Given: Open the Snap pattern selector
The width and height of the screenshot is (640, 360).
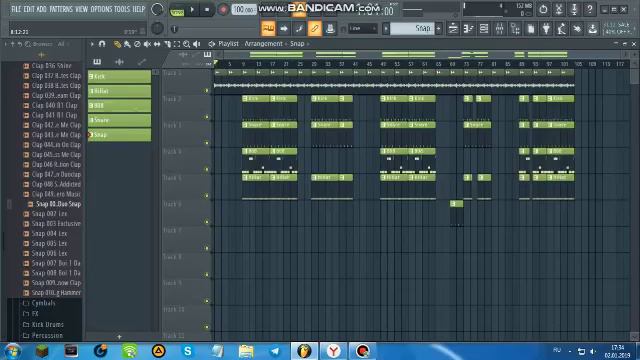Looking at the screenshot, I should tap(411, 29).
